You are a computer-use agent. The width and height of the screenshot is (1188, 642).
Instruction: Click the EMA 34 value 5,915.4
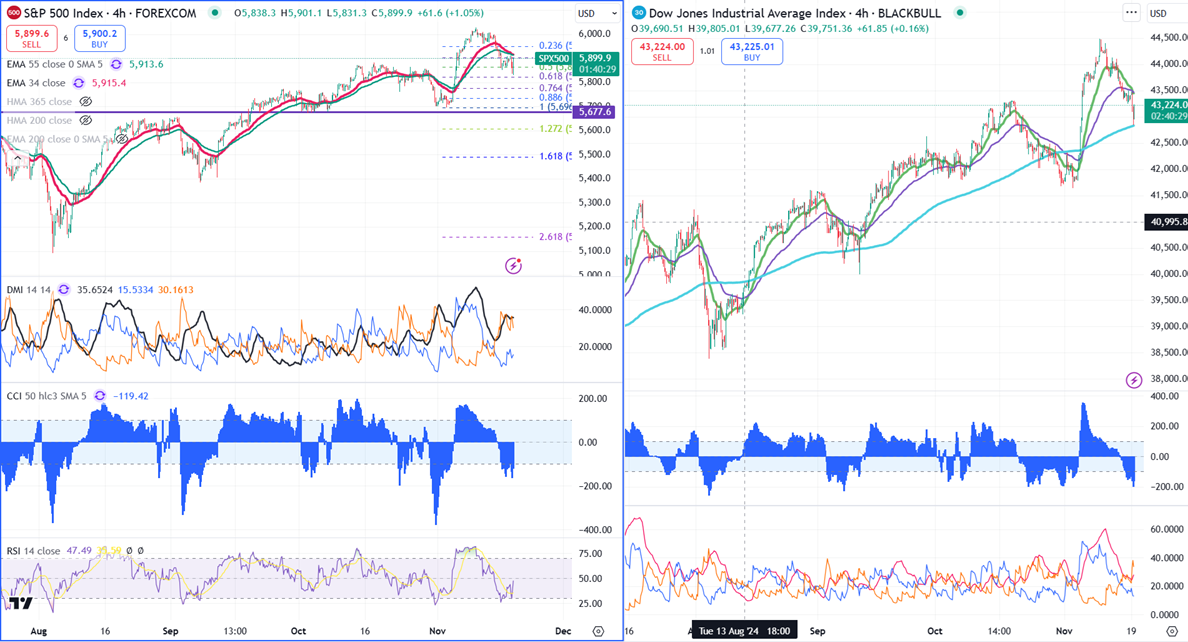pos(109,83)
